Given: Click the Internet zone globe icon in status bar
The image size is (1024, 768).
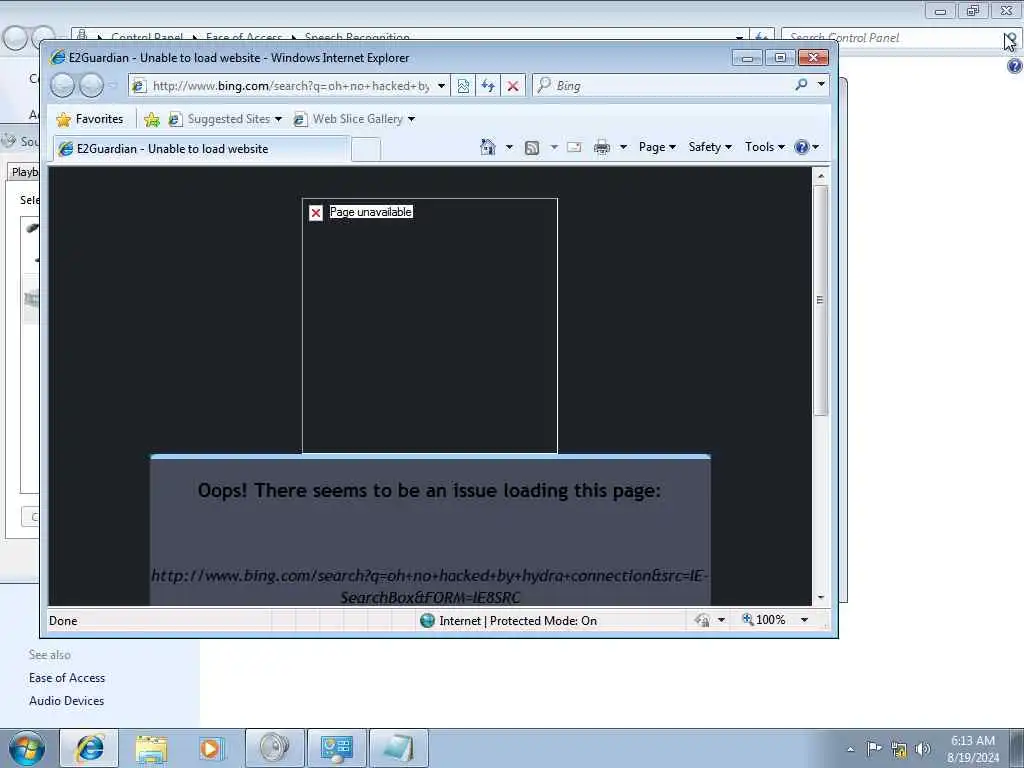Looking at the screenshot, I should coord(427,620).
